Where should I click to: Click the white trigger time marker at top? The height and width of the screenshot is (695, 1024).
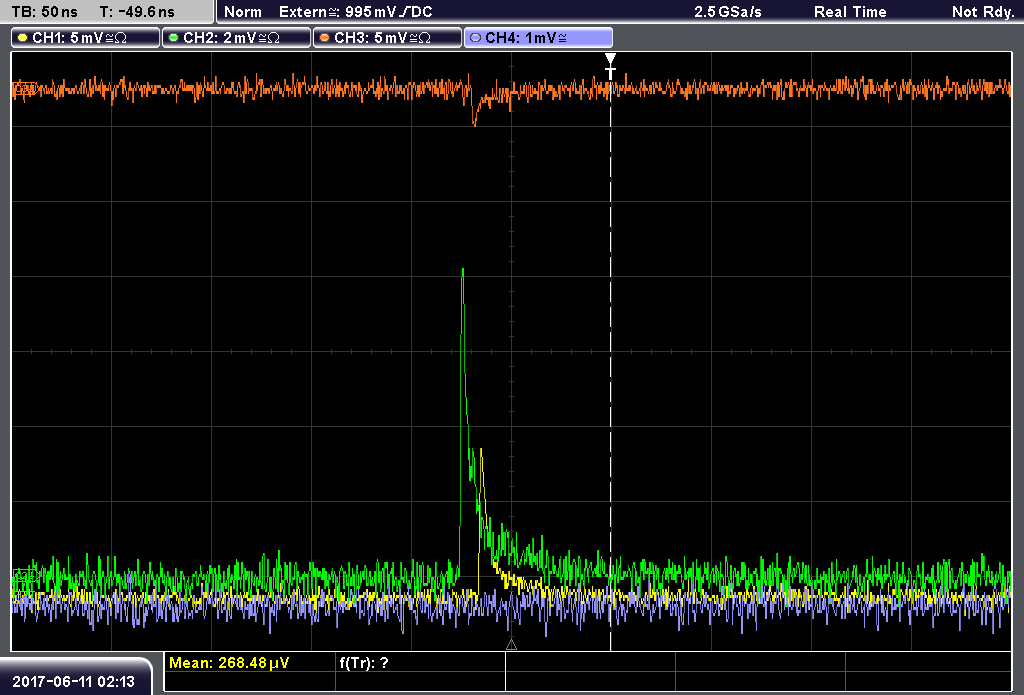coord(611,66)
